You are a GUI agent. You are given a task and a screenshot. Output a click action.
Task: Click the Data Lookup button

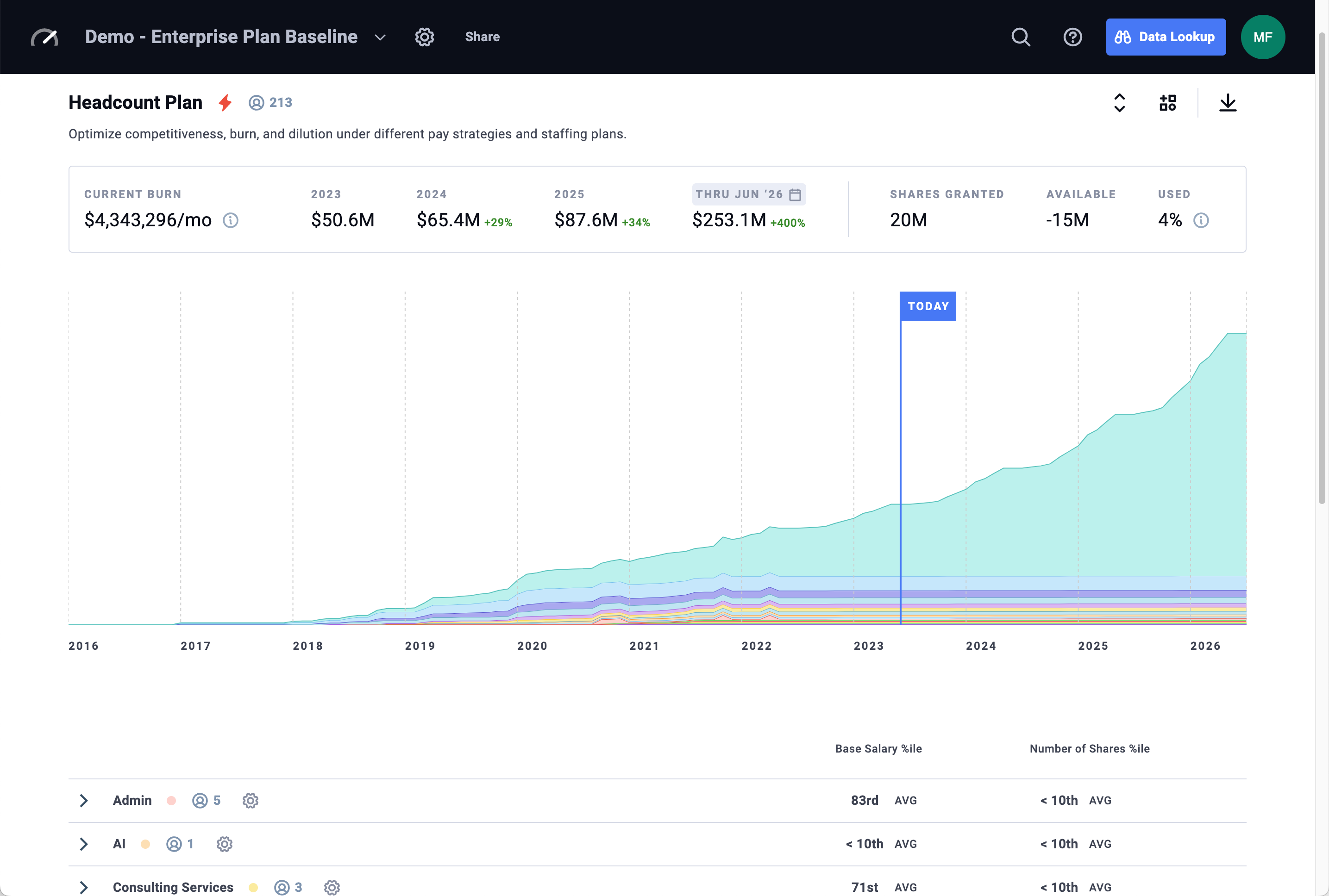(1166, 37)
